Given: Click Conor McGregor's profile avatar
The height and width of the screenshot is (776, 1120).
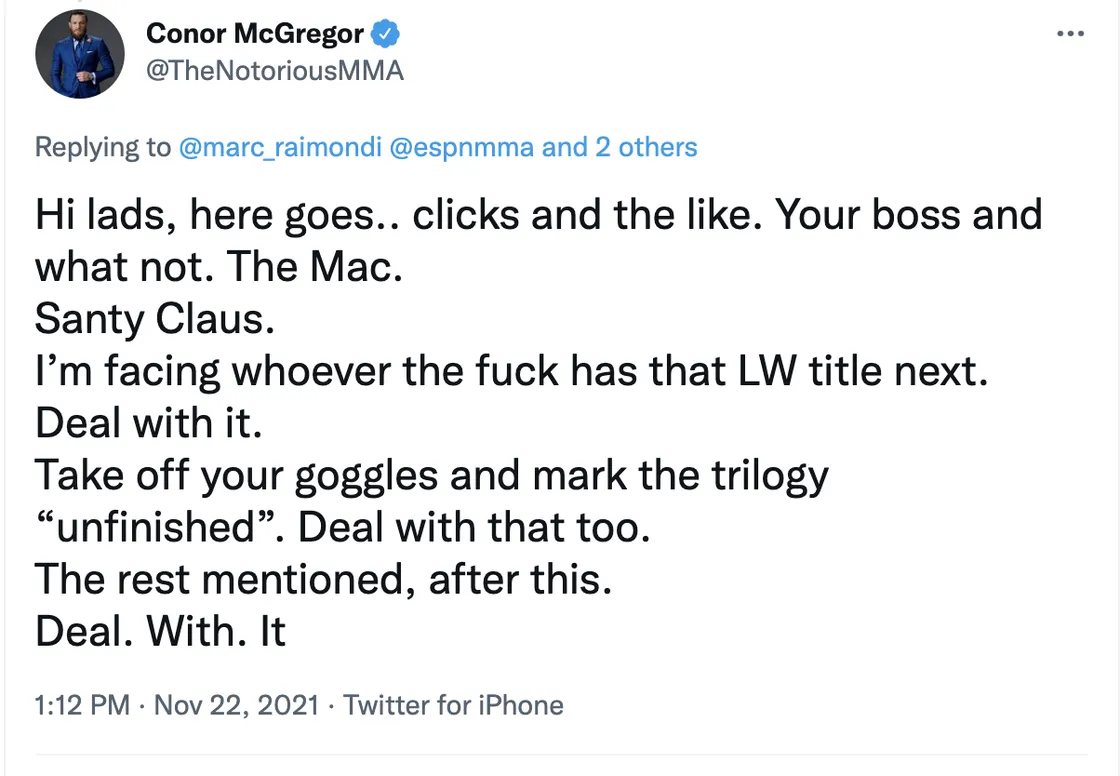Looking at the screenshot, I should click(80, 54).
